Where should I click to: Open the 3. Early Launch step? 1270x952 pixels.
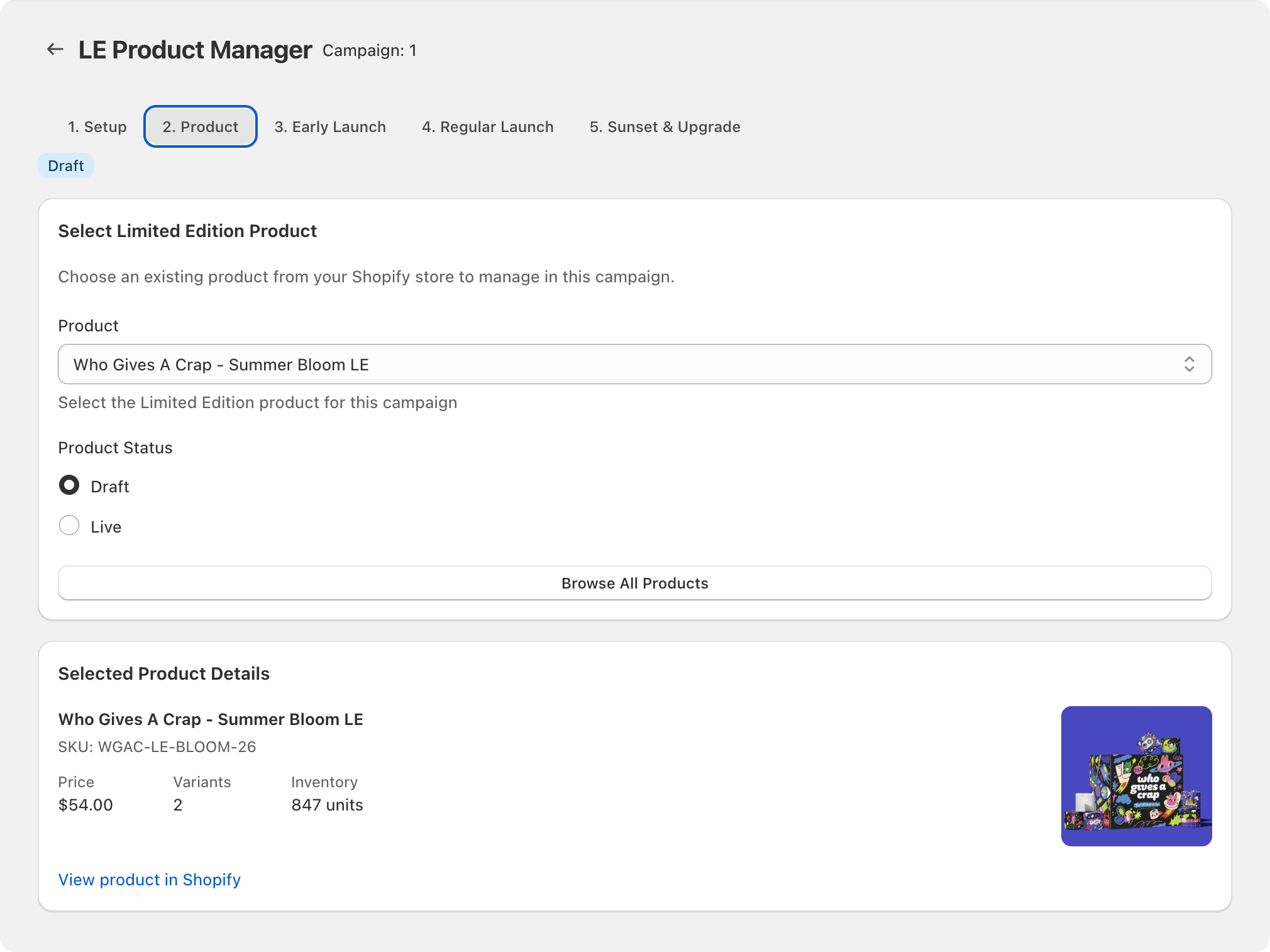click(329, 126)
